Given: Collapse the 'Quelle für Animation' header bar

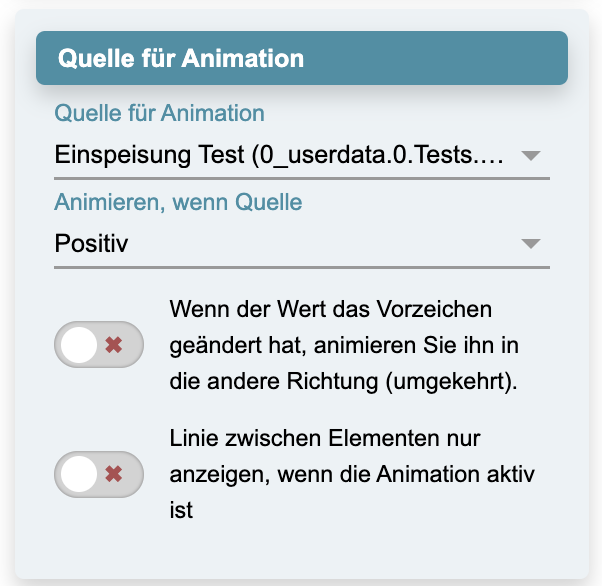Looking at the screenshot, I should 301,58.
